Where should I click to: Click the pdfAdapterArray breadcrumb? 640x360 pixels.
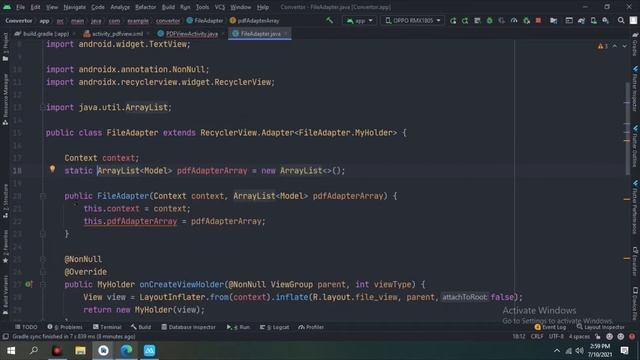[x=254, y=20]
